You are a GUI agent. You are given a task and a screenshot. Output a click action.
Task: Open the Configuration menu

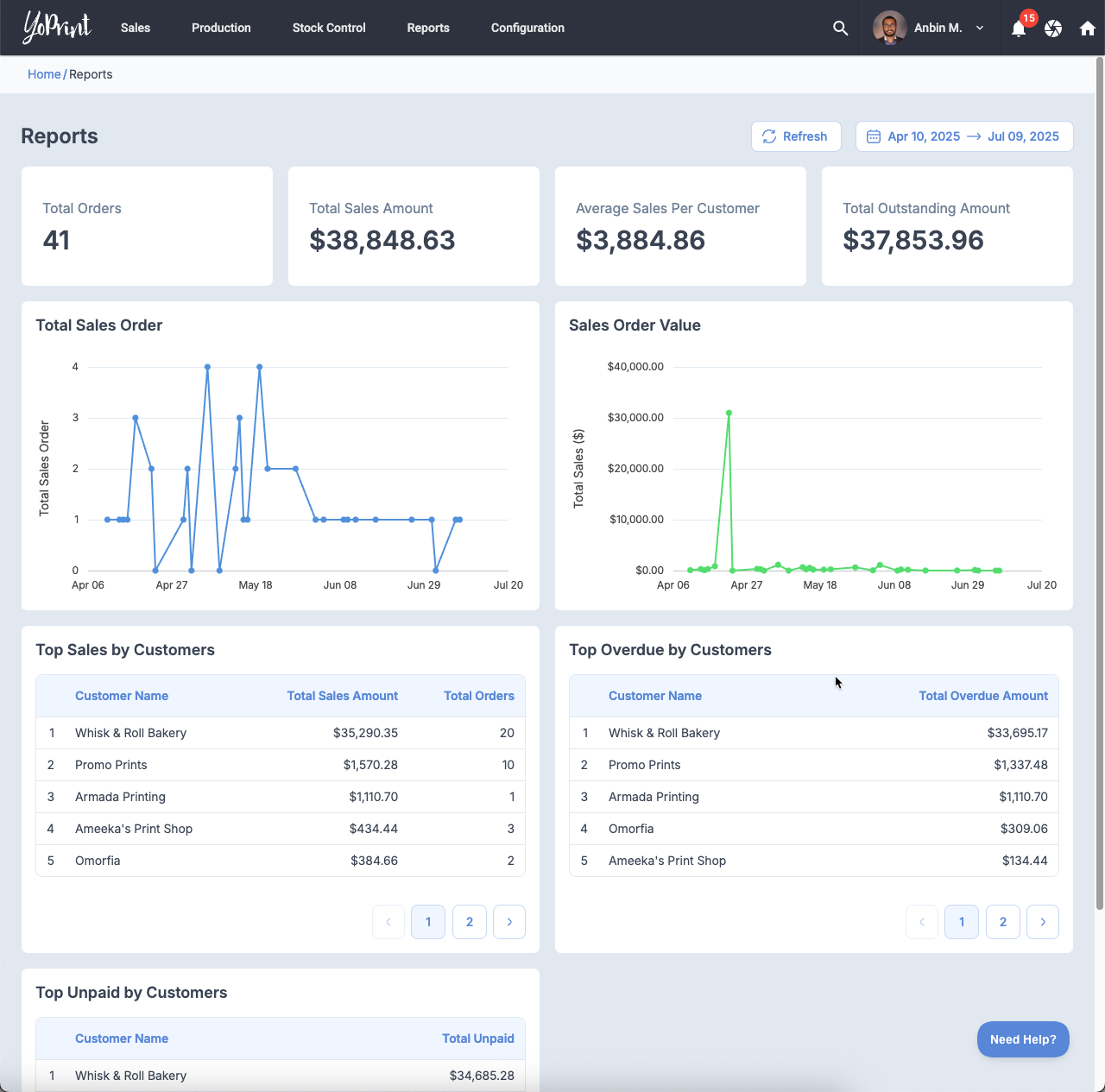(x=527, y=28)
